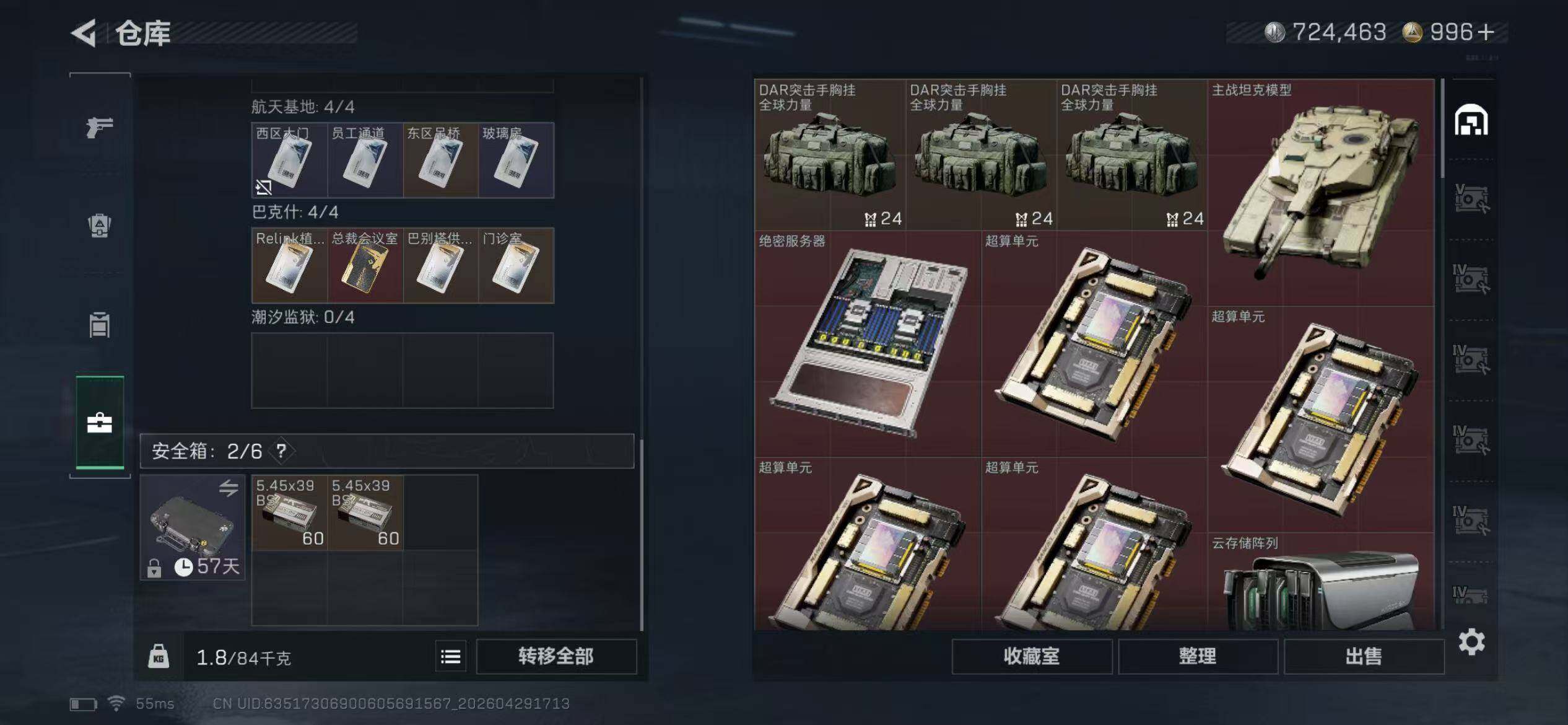Click the swap arrows on safe box
The image size is (1568, 725).
click(229, 488)
